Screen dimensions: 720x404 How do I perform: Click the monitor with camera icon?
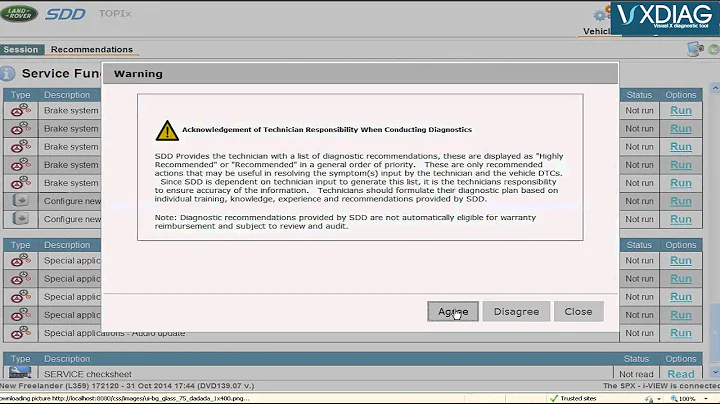click(x=695, y=49)
